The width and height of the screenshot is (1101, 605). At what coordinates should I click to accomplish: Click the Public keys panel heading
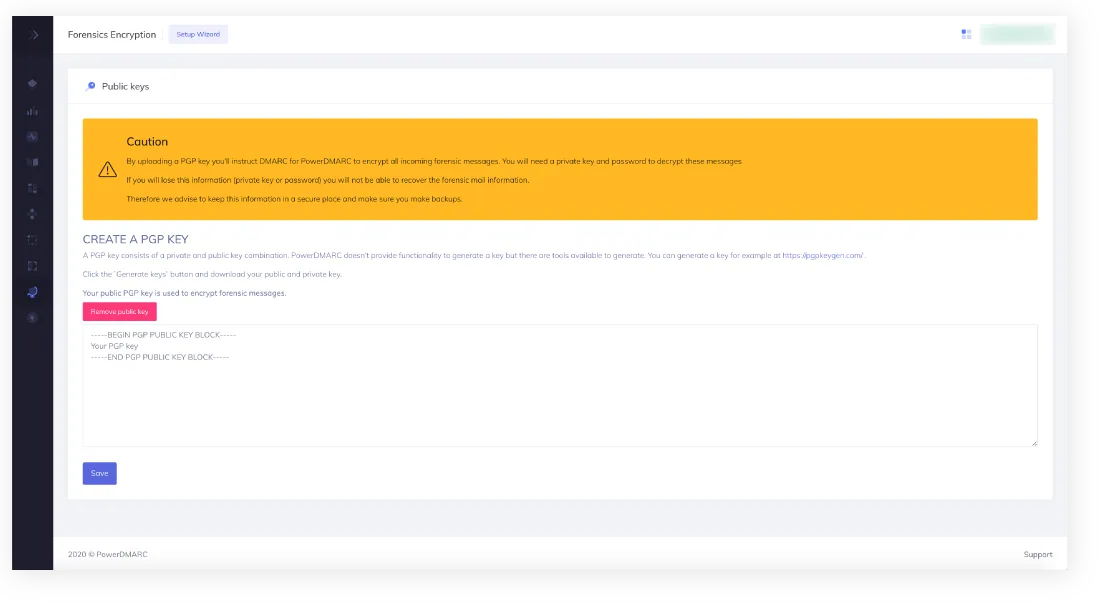point(126,86)
